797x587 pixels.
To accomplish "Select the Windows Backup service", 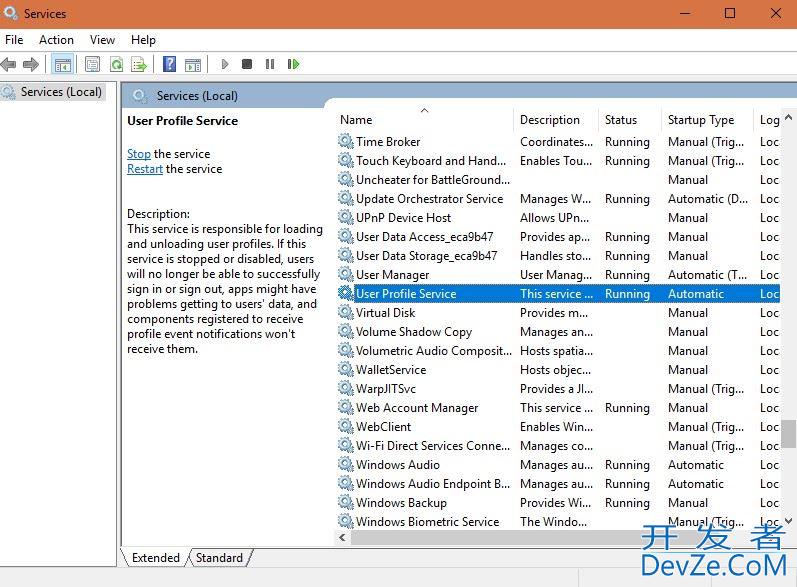I will [x=558, y=503].
